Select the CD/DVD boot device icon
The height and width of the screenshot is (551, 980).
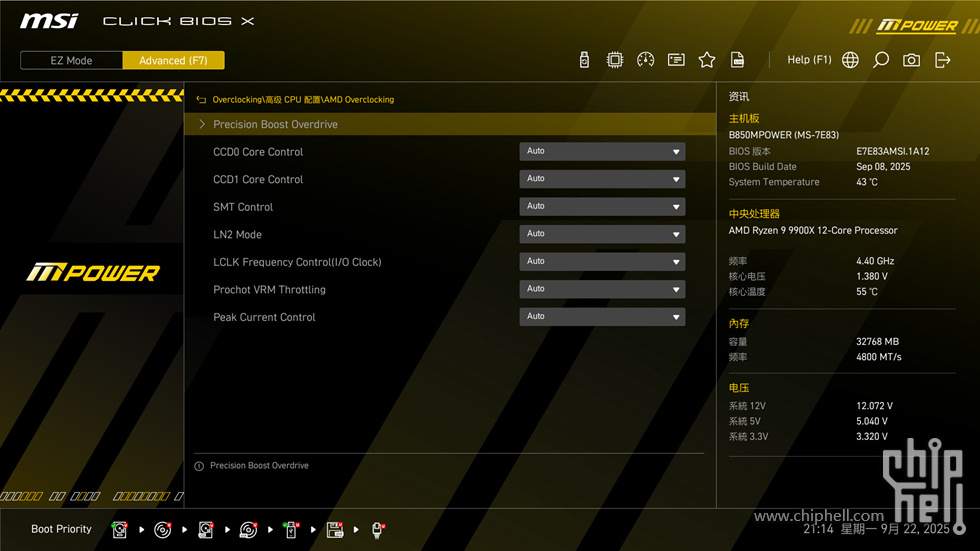click(162, 530)
